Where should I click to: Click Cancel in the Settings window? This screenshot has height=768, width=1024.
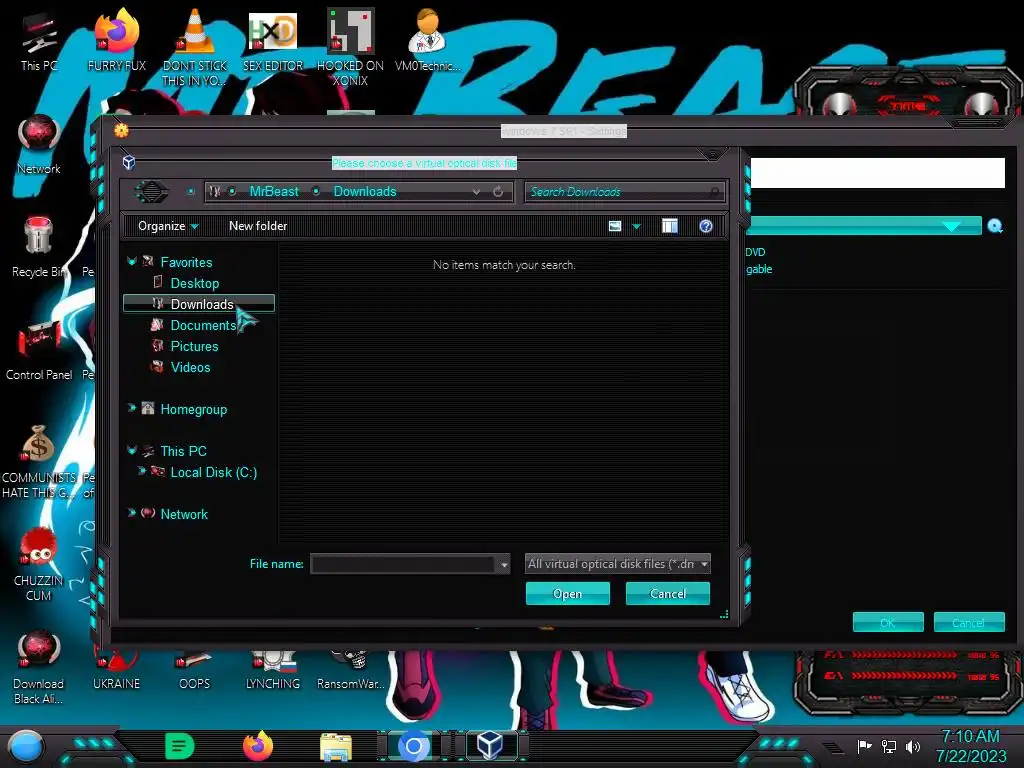968,622
